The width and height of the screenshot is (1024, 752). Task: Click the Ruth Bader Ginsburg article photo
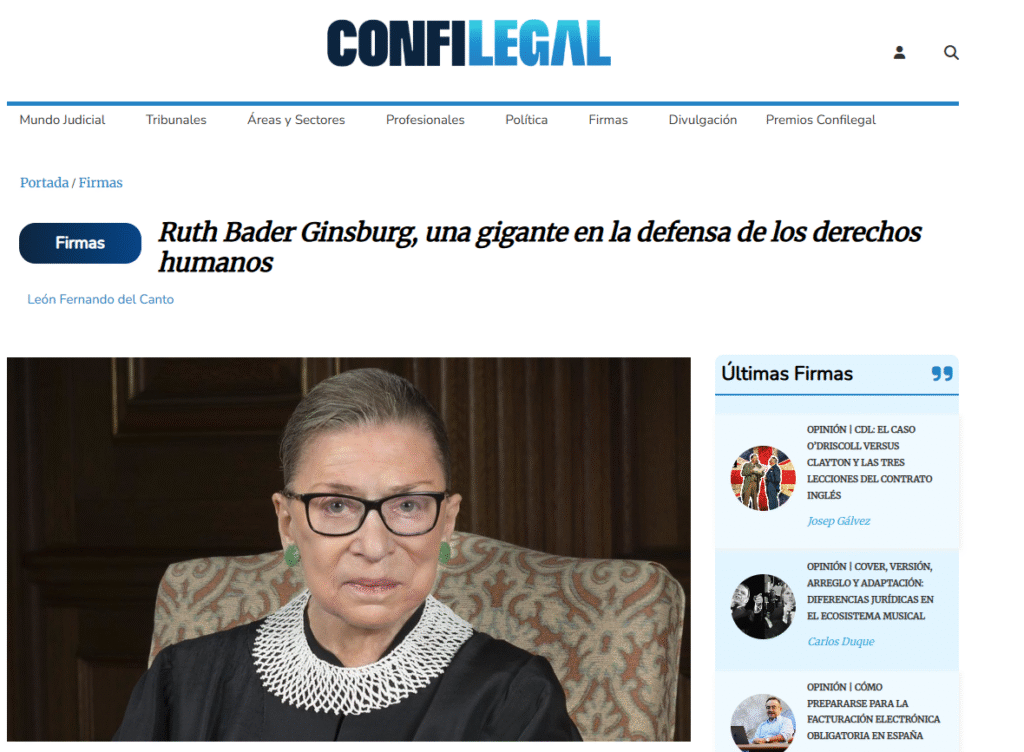349,549
